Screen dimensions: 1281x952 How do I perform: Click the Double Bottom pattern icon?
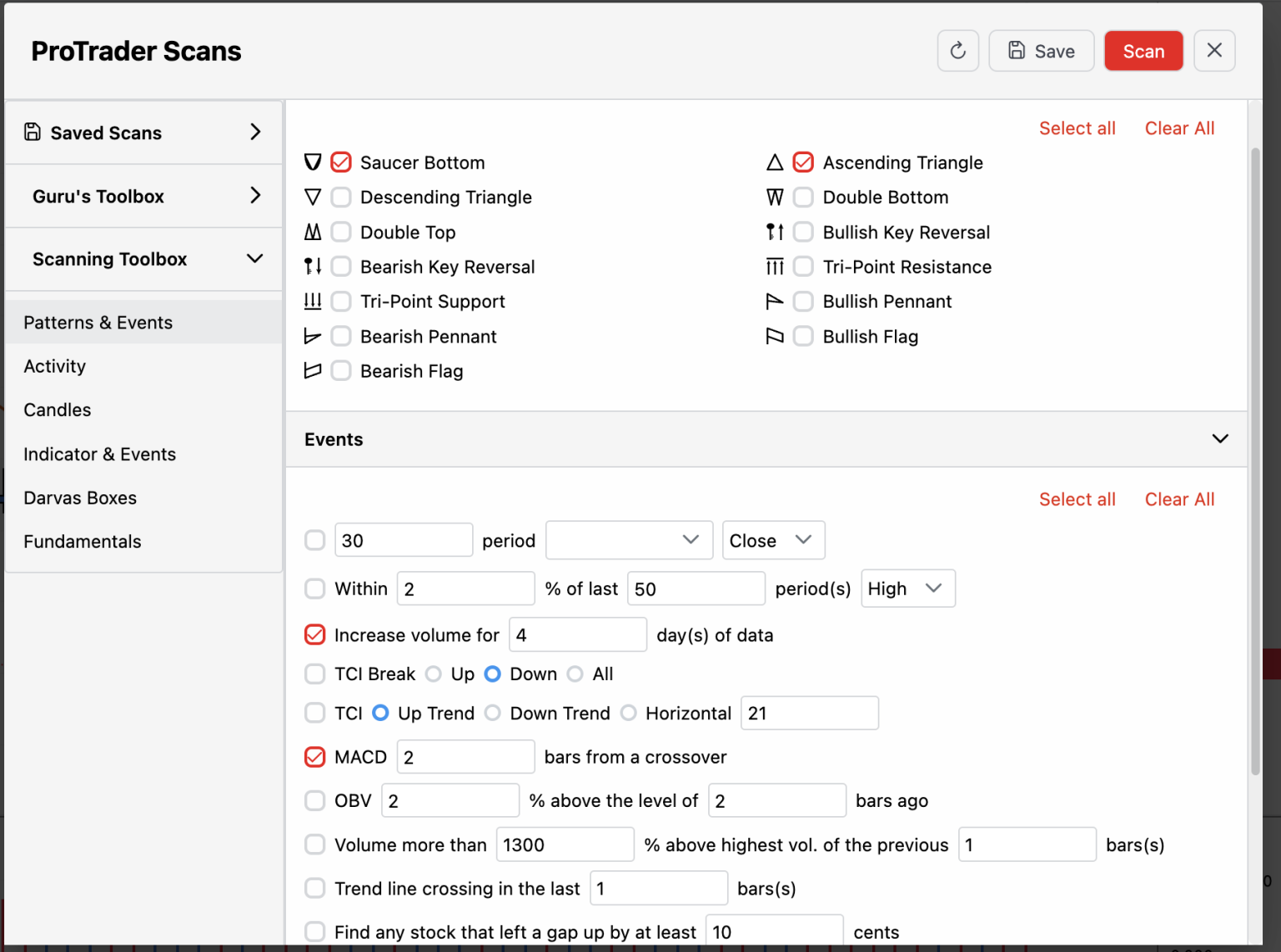[x=775, y=198]
